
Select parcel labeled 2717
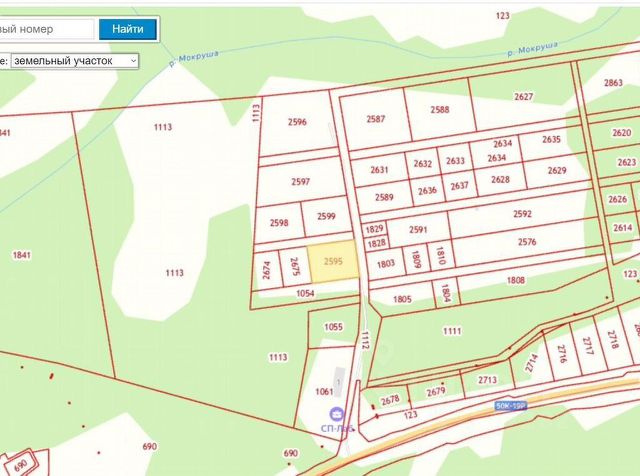588,345
